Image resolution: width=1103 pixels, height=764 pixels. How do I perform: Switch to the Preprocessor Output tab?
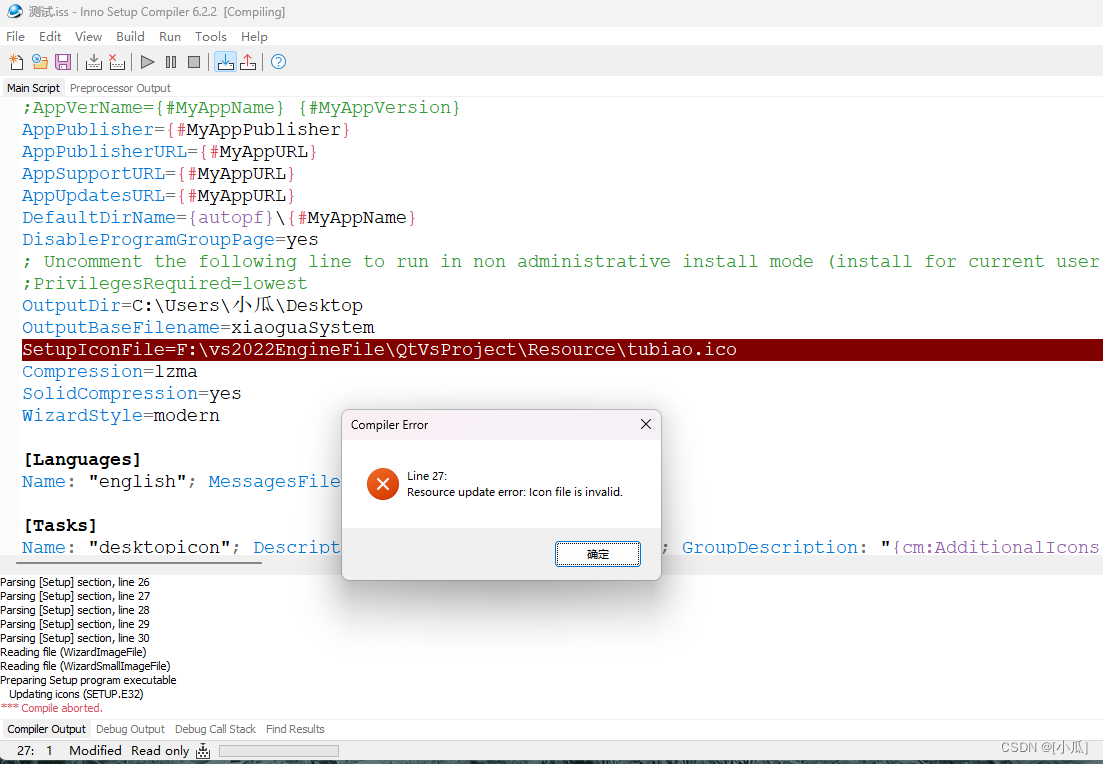tap(120, 88)
